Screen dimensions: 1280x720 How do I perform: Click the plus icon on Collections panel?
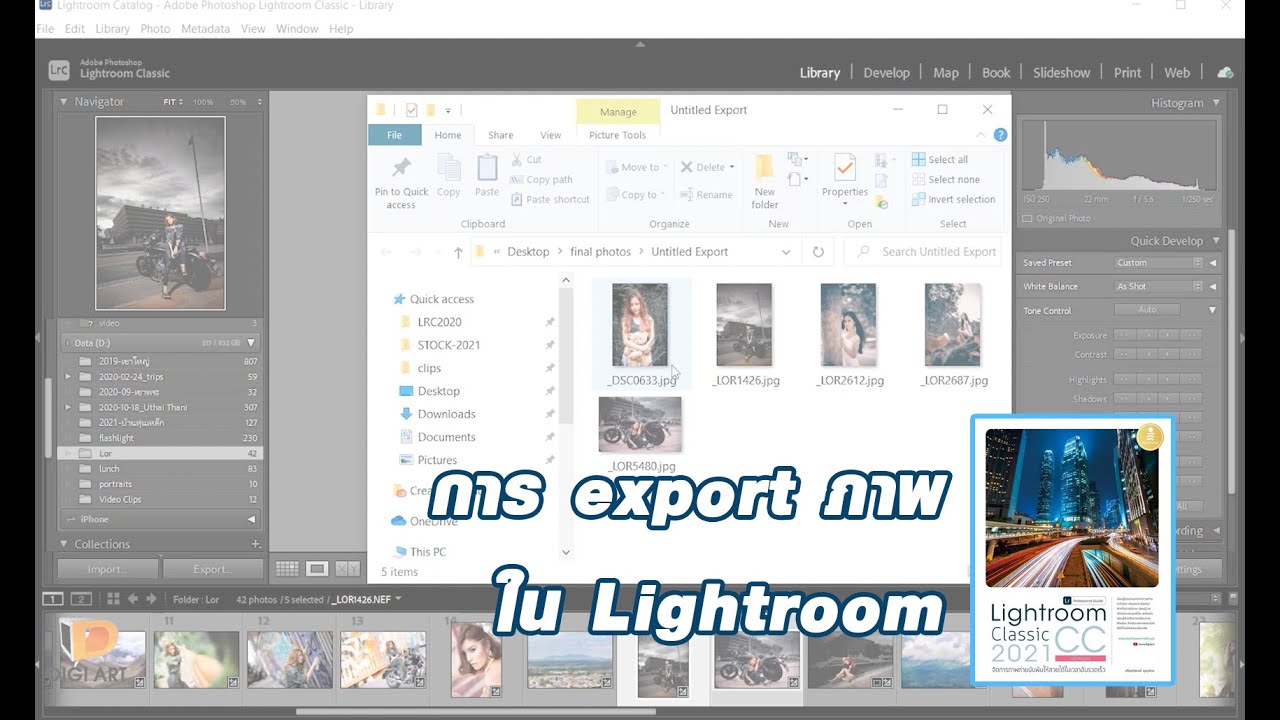[x=256, y=544]
